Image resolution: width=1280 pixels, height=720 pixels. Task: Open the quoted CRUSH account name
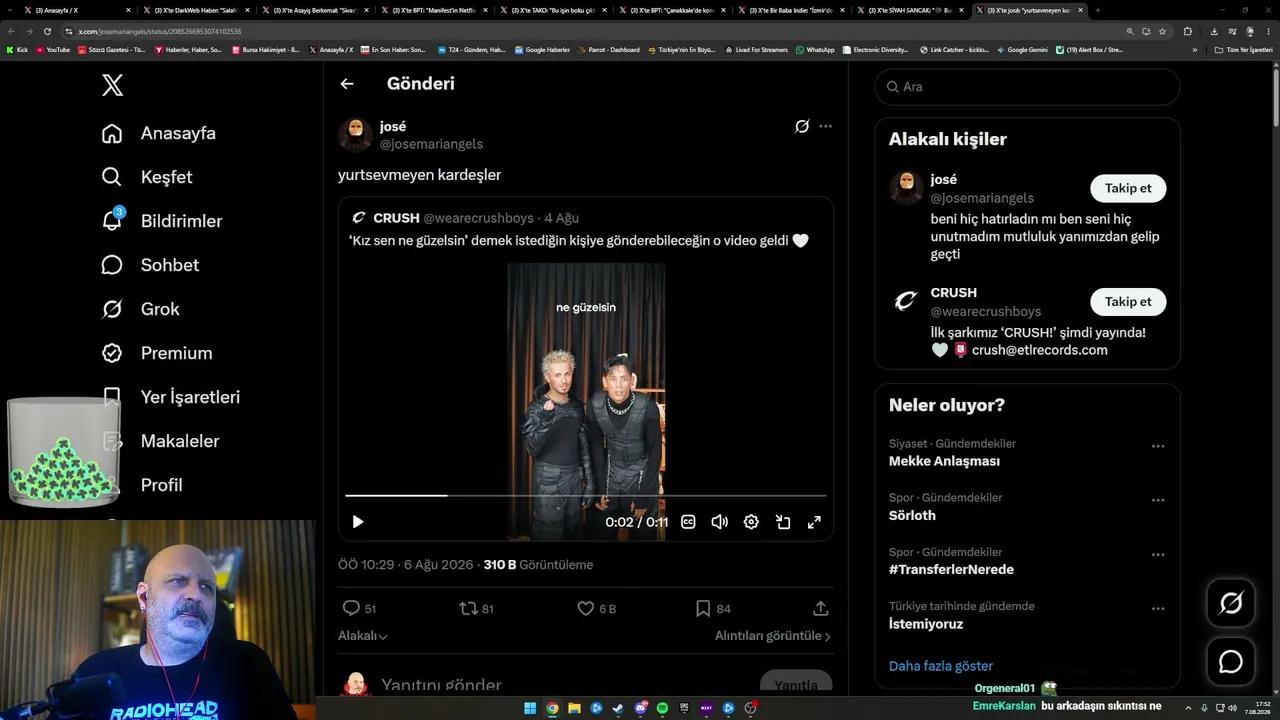point(396,218)
